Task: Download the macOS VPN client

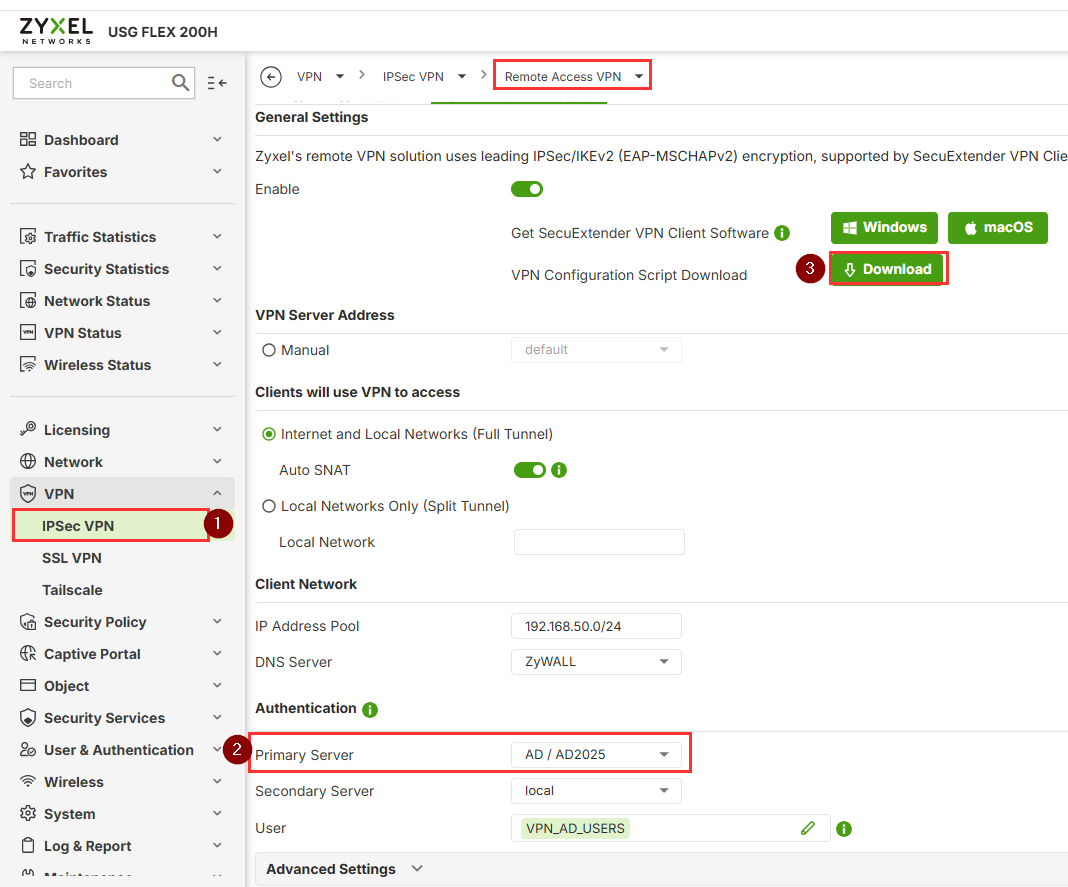Action: (998, 228)
